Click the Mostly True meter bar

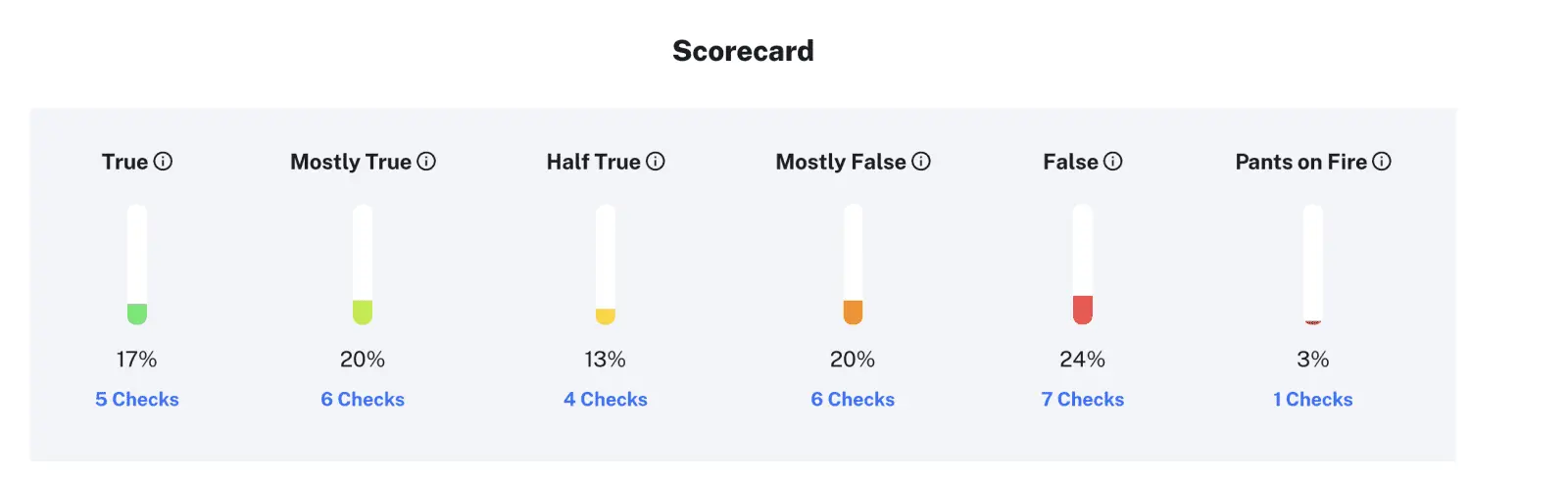(x=363, y=265)
